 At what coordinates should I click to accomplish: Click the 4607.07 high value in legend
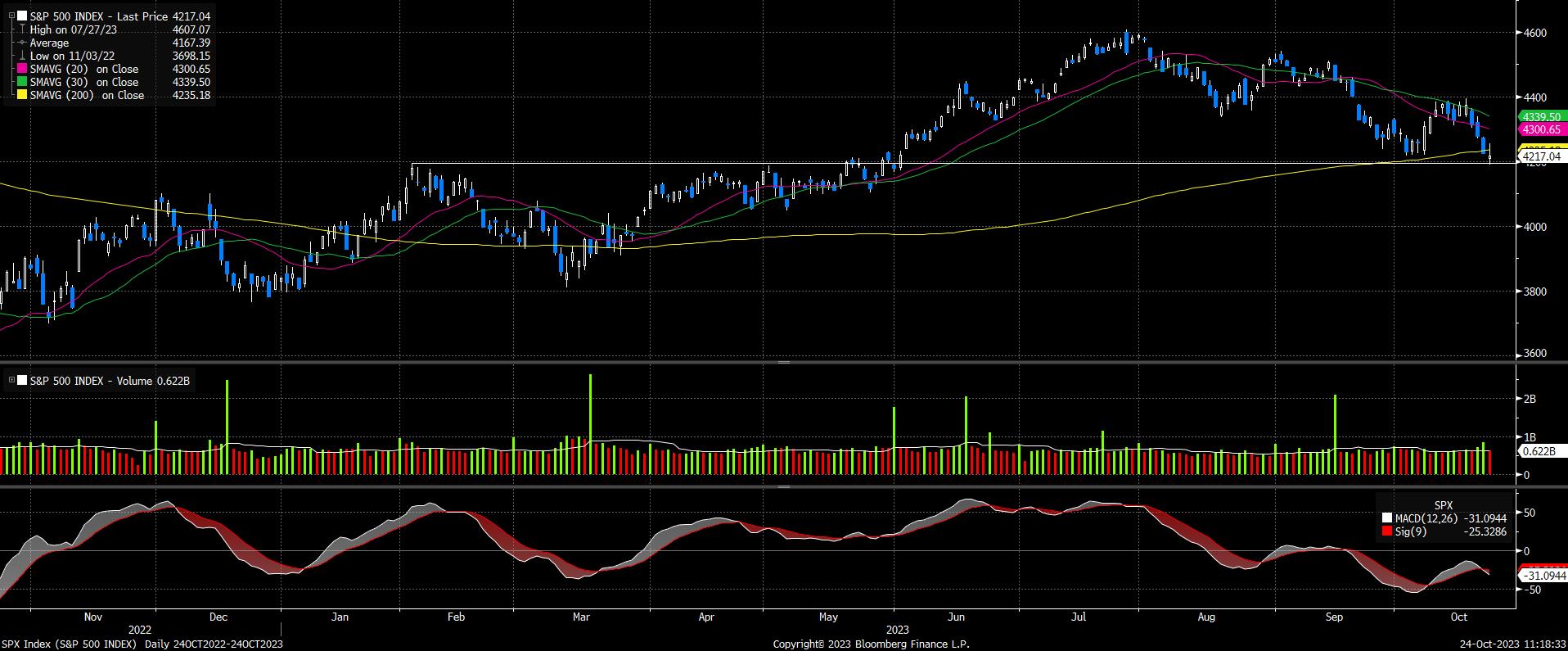(191, 29)
